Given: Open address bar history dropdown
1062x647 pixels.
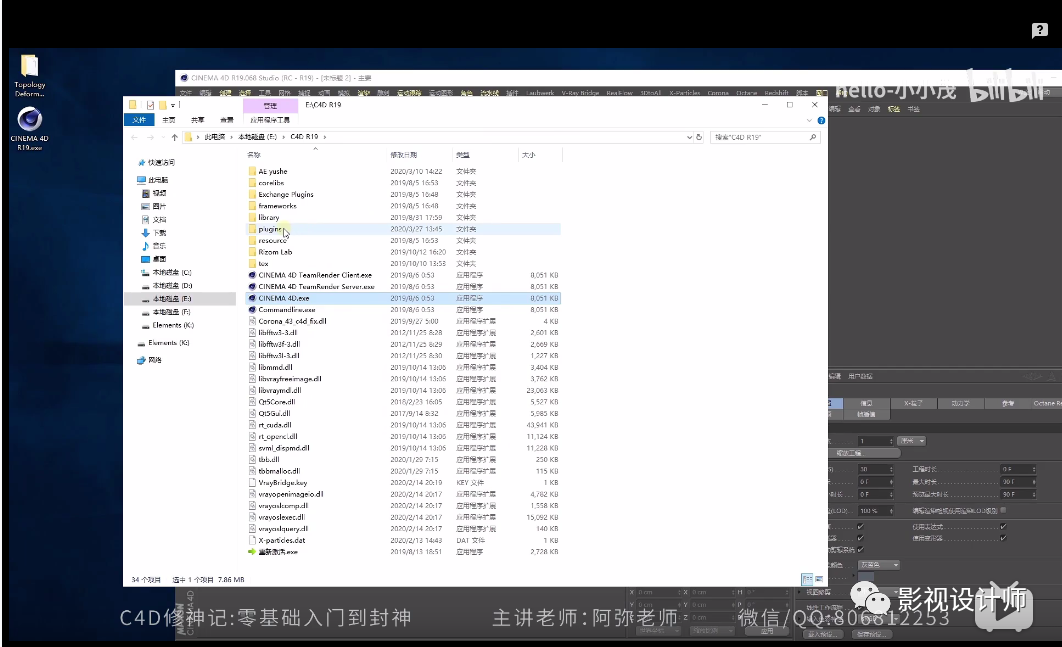Looking at the screenshot, I should click(x=689, y=137).
